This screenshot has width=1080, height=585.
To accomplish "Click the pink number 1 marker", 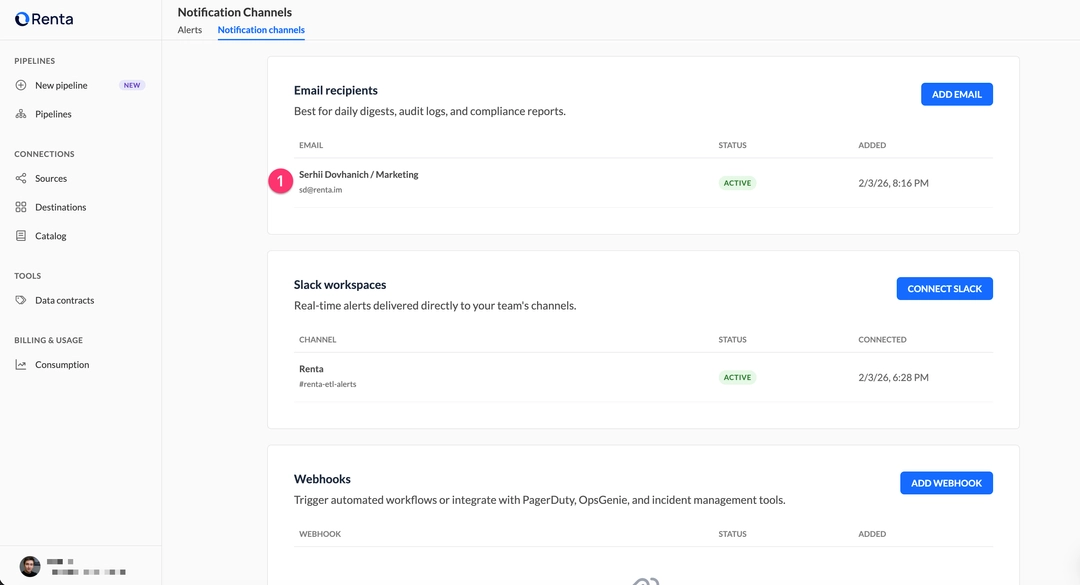I will point(281,181).
